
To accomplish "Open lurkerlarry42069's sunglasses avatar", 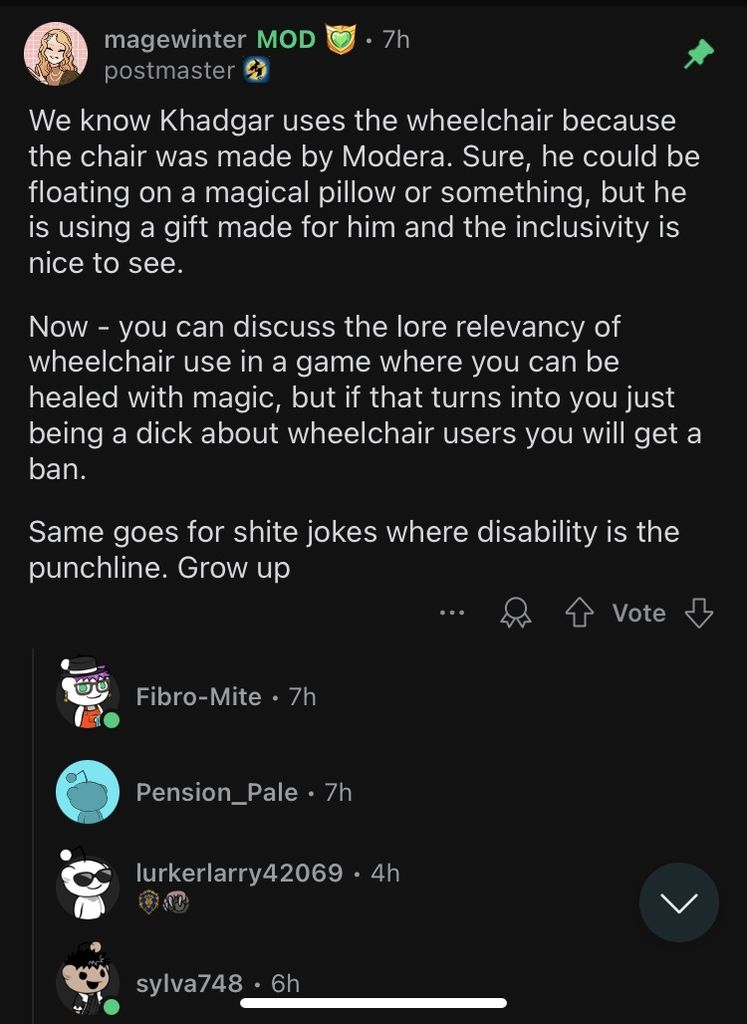I will click(87, 883).
